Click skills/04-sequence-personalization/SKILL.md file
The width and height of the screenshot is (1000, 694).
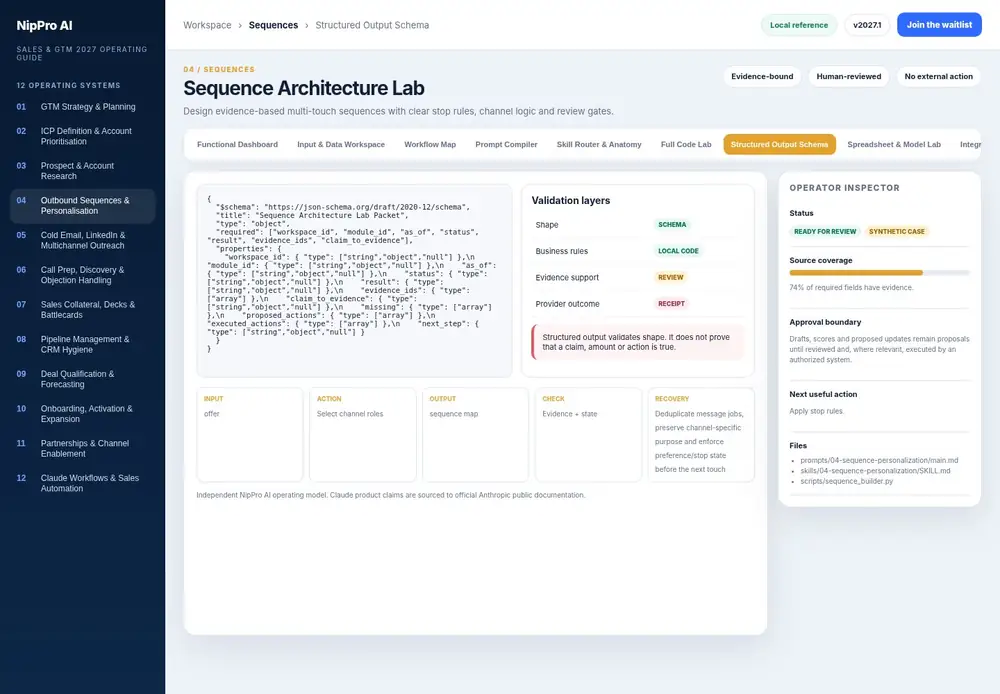click(875, 471)
